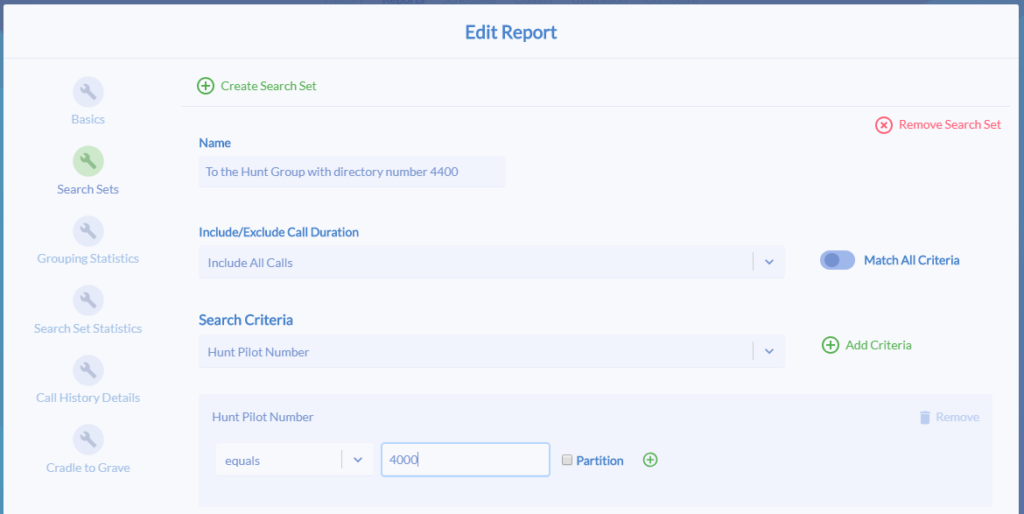The image size is (1024, 514).
Task: Open Call History Details wrench icon
Action: (x=88, y=370)
